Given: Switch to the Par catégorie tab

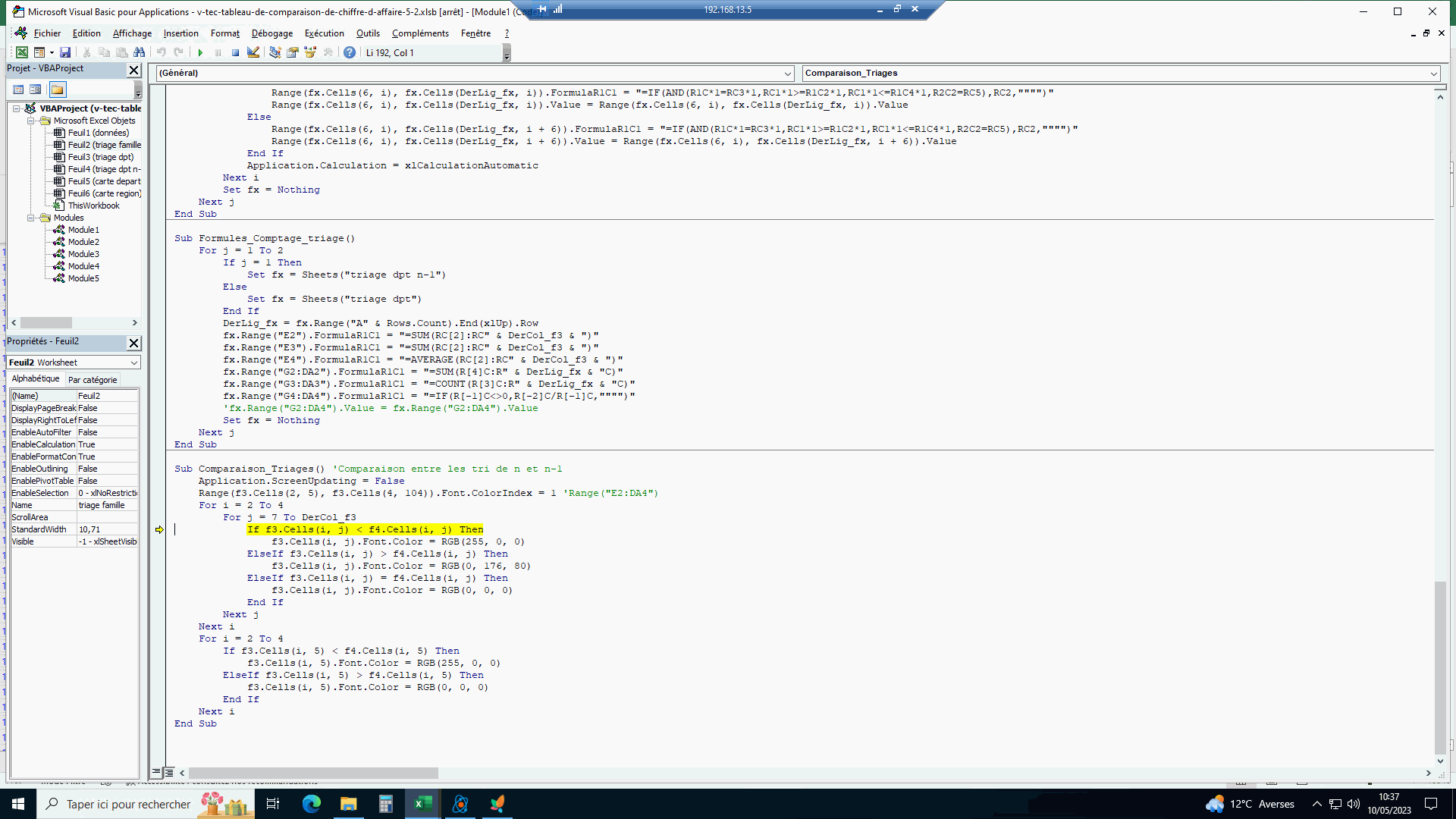Looking at the screenshot, I should point(93,380).
